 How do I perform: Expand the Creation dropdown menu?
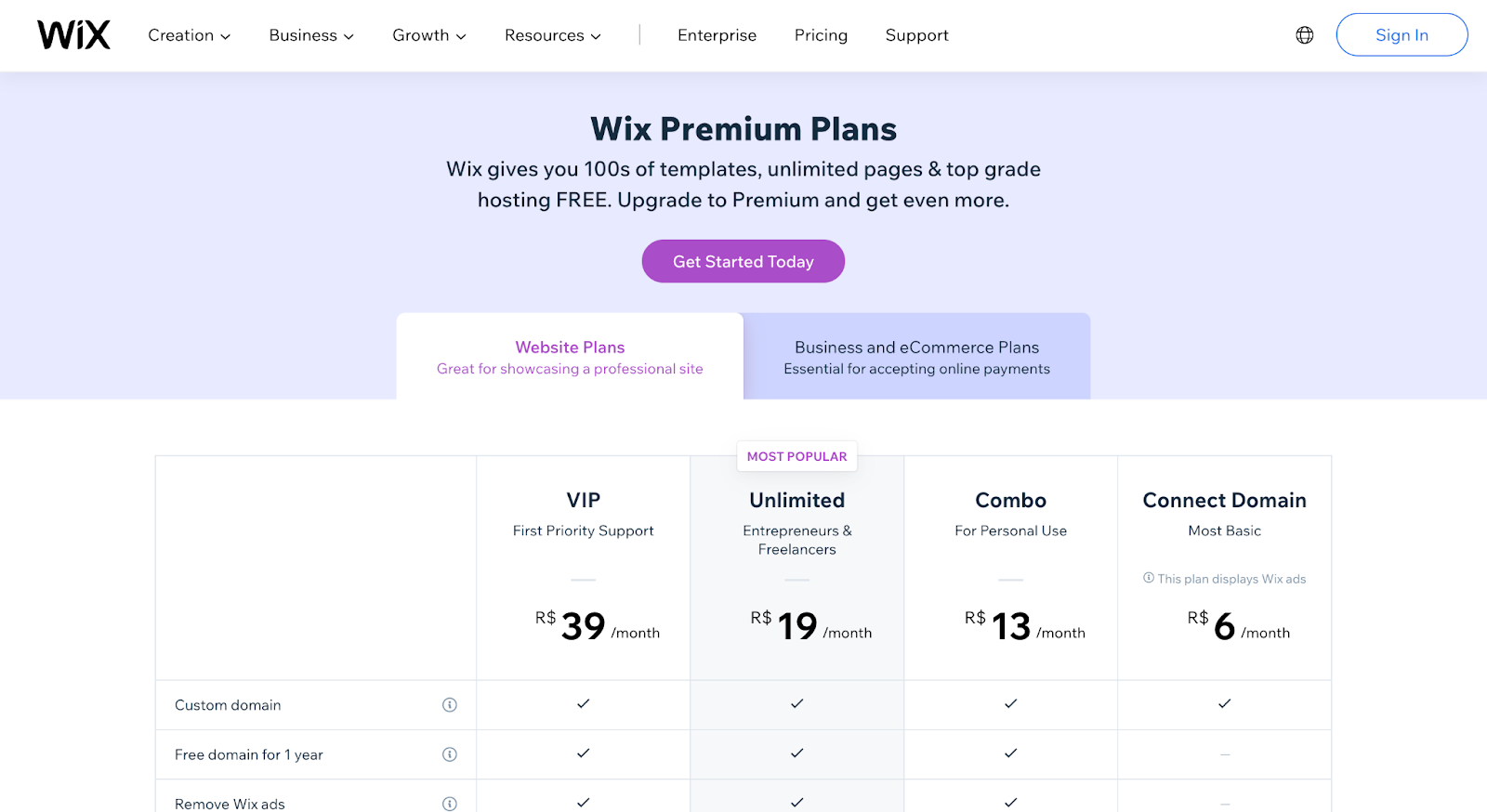[189, 35]
